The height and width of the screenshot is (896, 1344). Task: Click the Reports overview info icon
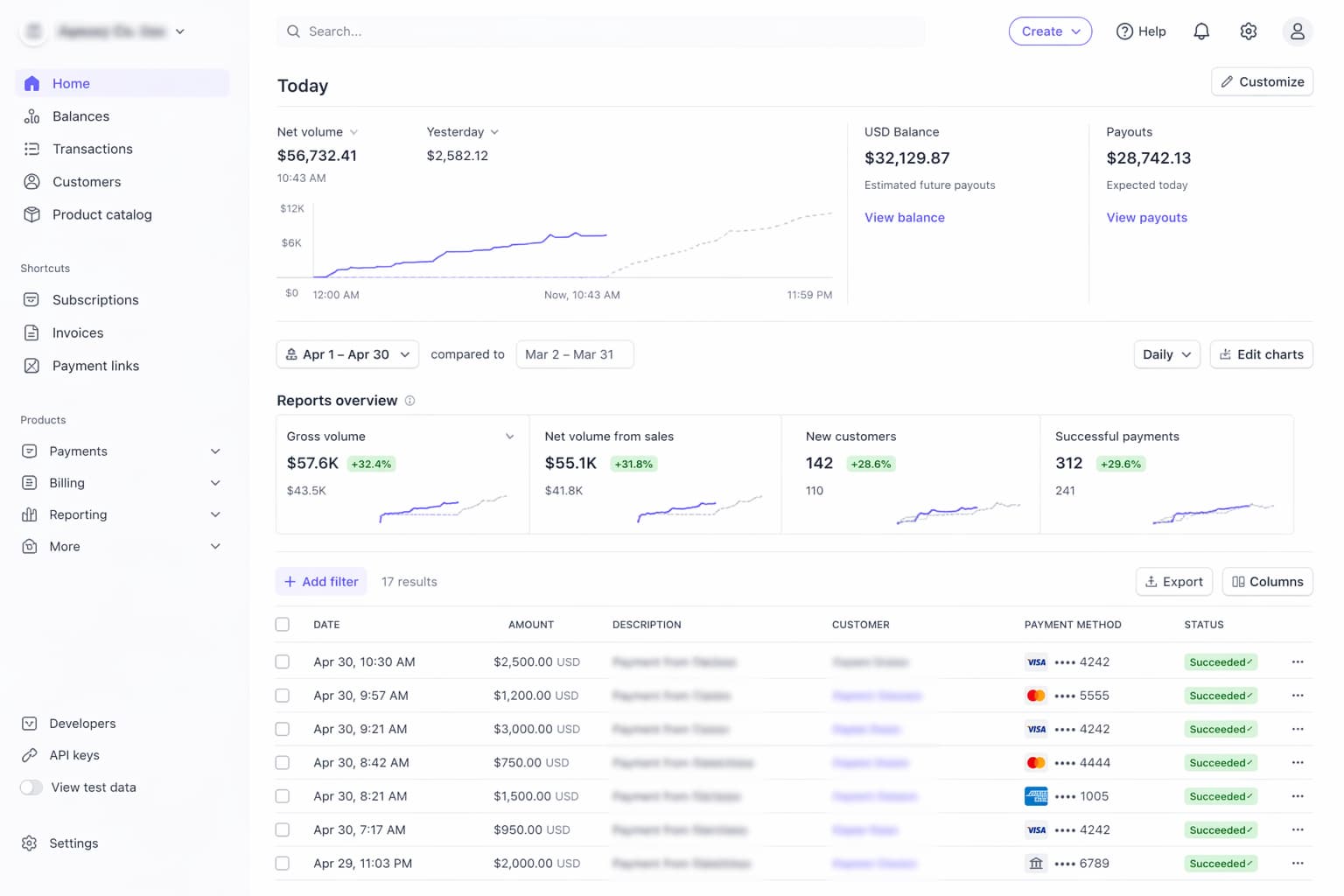tap(409, 401)
